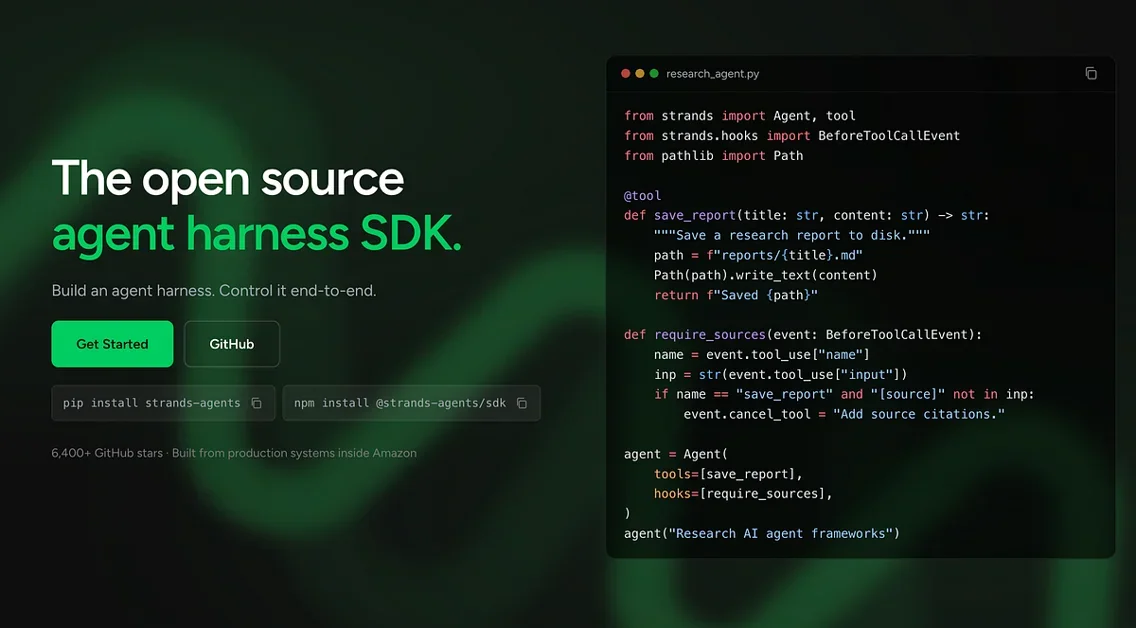Viewport: 1136px width, 628px height.
Task: Copy the research_agent.py code snippet
Action: click(x=1090, y=73)
